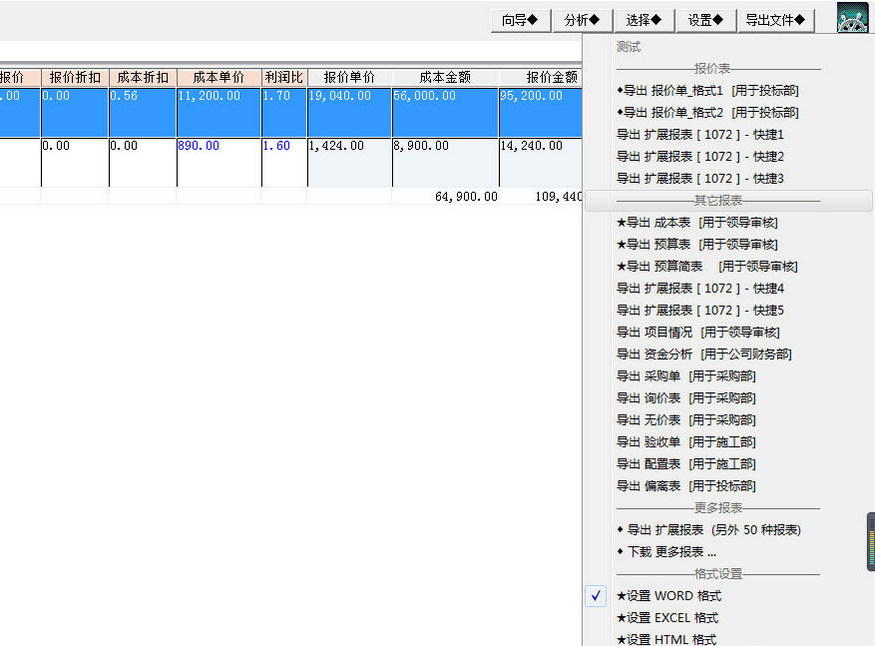Select the 8,900.00 cost amount cell
The width and height of the screenshot is (875, 646).
click(x=445, y=162)
